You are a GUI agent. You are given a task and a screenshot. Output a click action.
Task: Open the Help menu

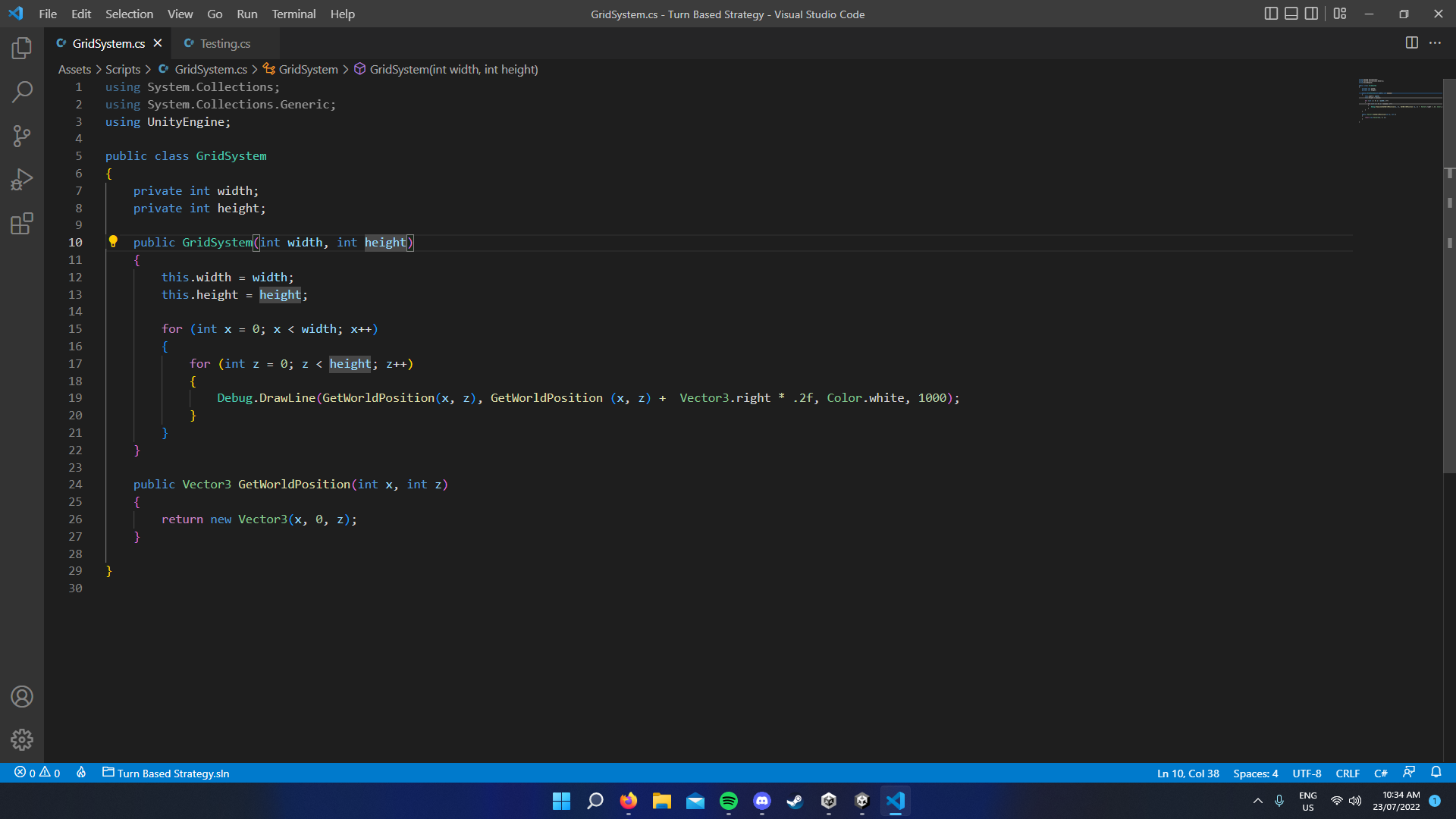pos(342,14)
